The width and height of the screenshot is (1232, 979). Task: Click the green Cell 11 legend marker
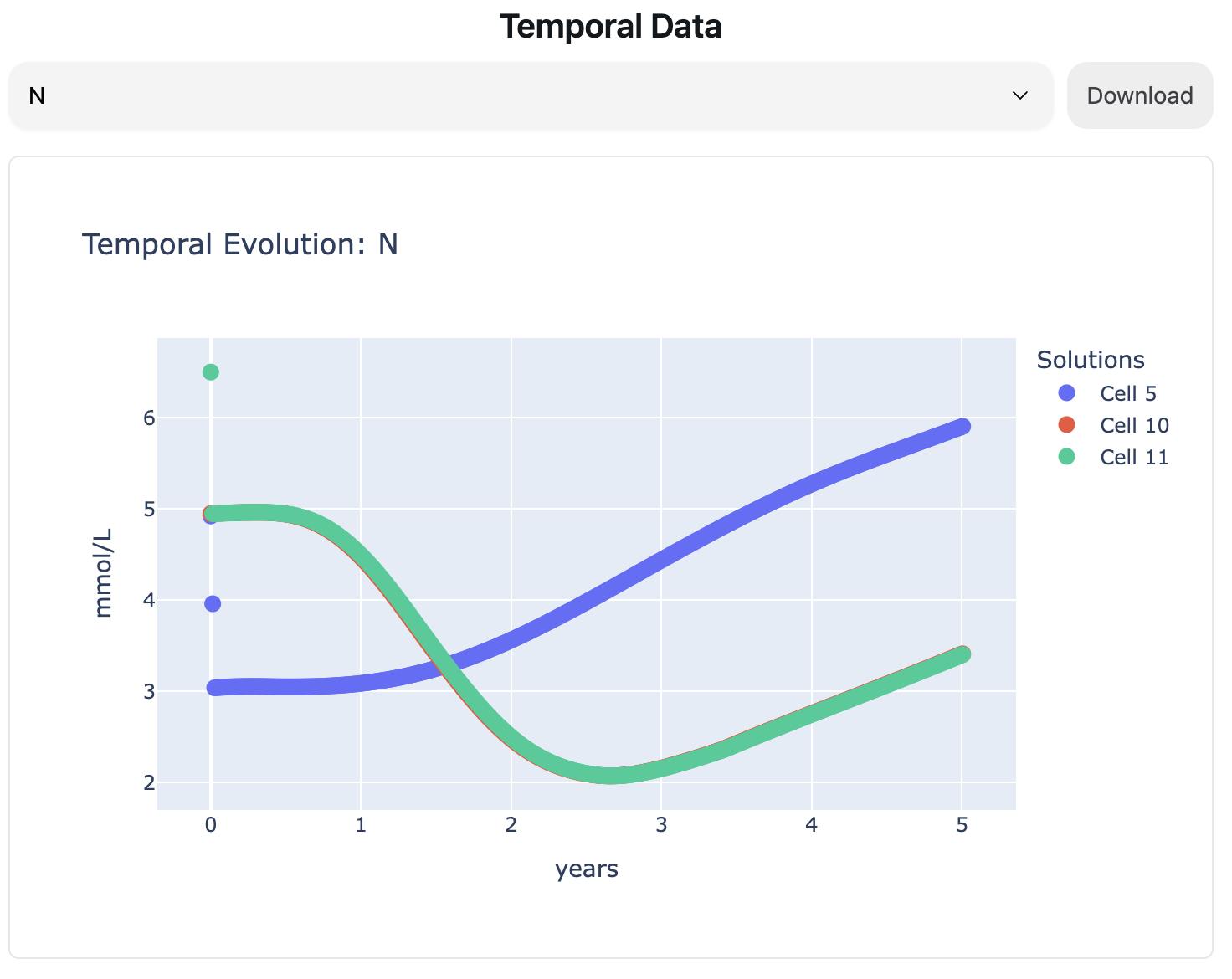point(1066,457)
